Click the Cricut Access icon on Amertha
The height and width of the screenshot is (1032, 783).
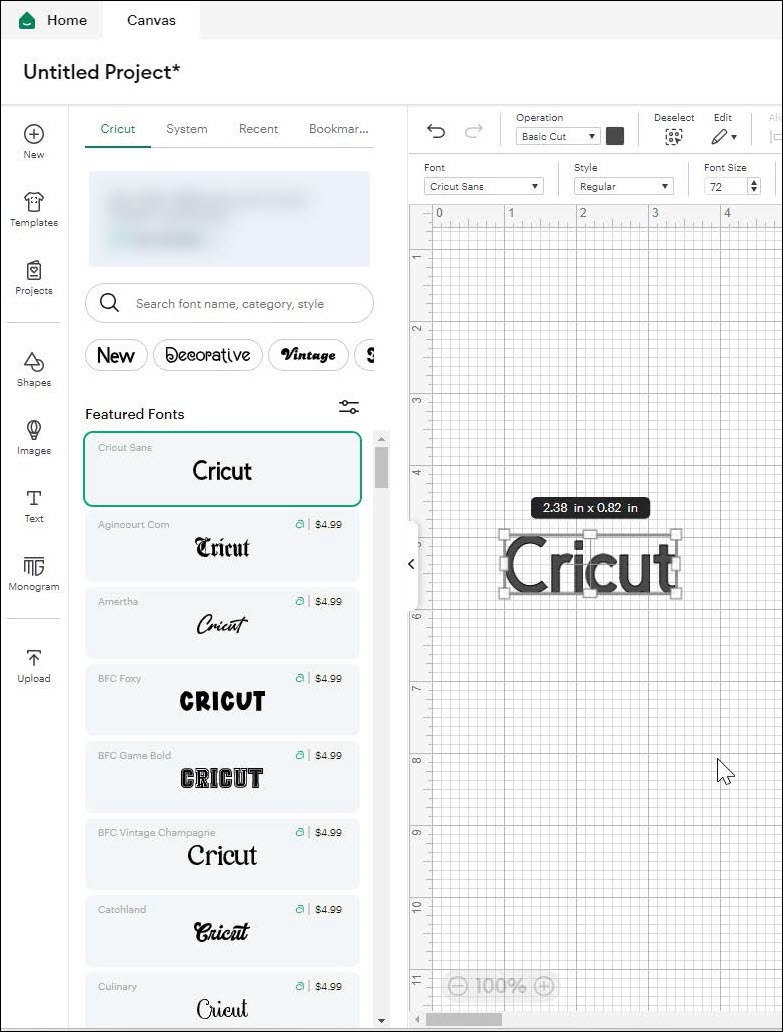[x=299, y=601]
